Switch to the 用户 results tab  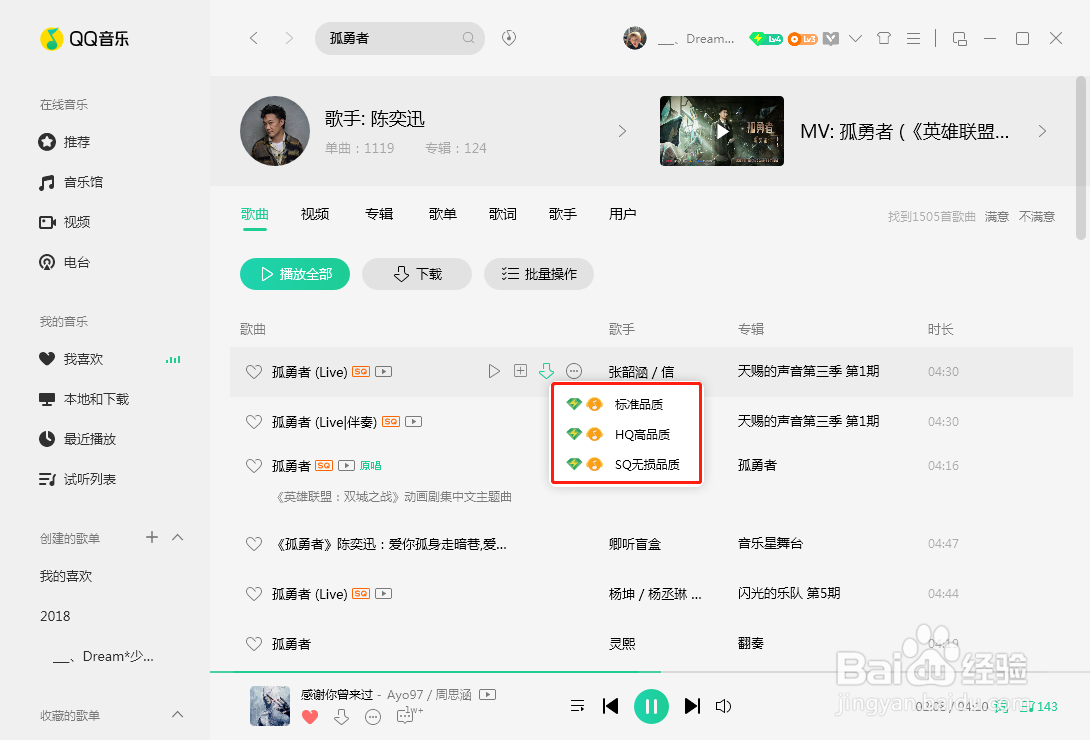[623, 214]
